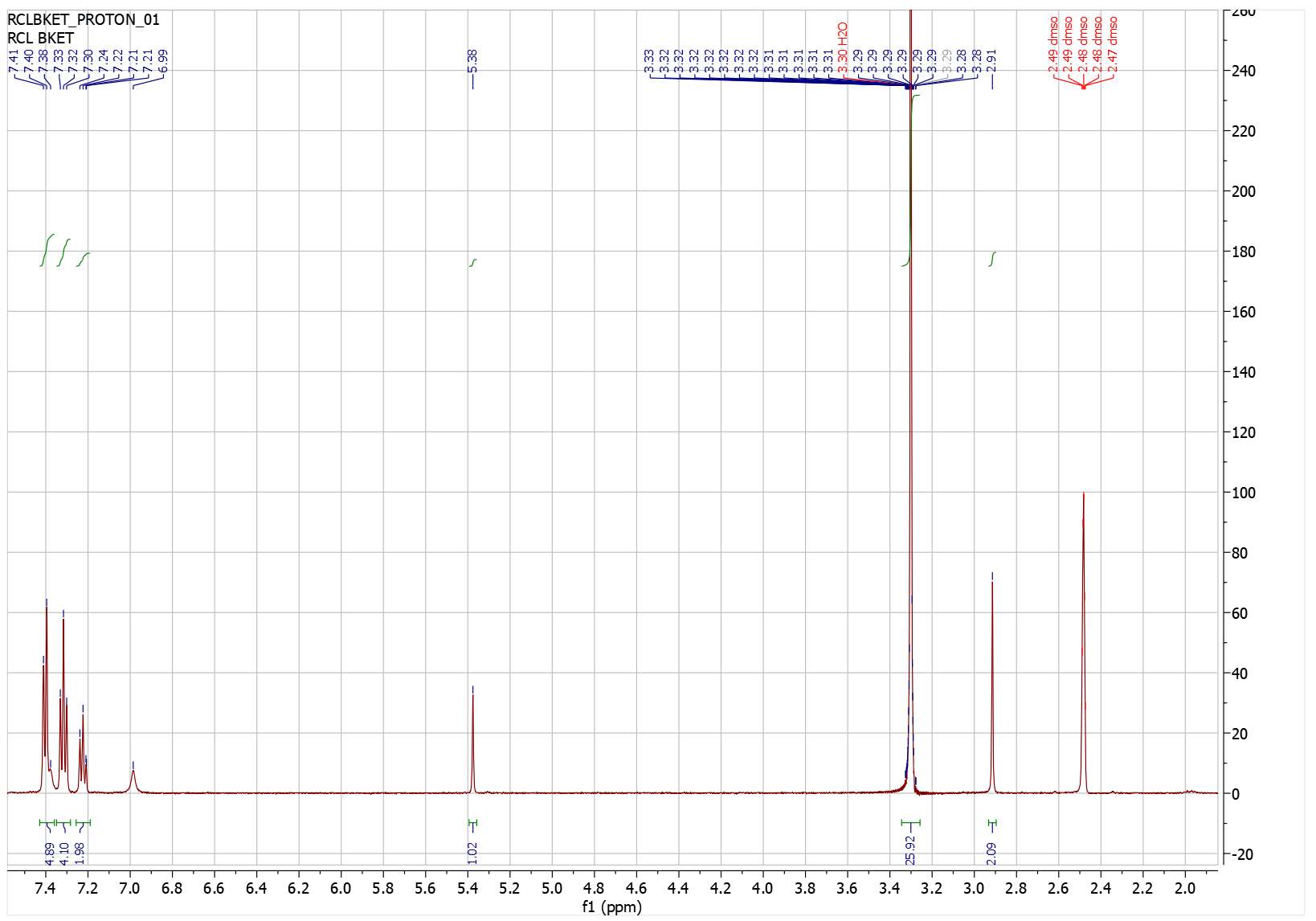Click the broad peak near 7.0 ppm
1316x921 pixels.
point(133,778)
